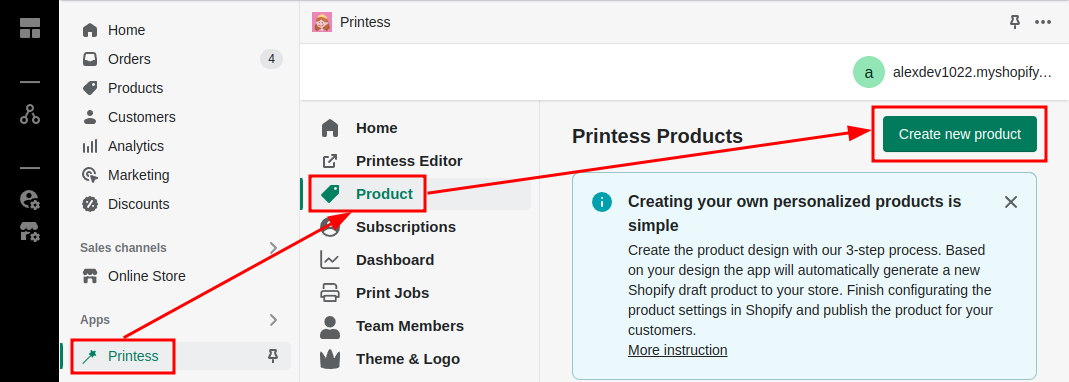
Task: Click the Printess Products heading
Action: click(x=657, y=136)
